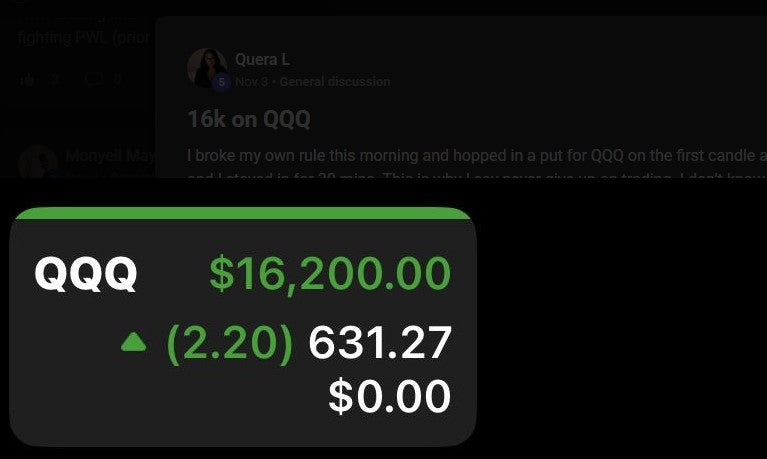Click the (2.20) price change value
The width and height of the screenshot is (767, 459).
[230, 343]
